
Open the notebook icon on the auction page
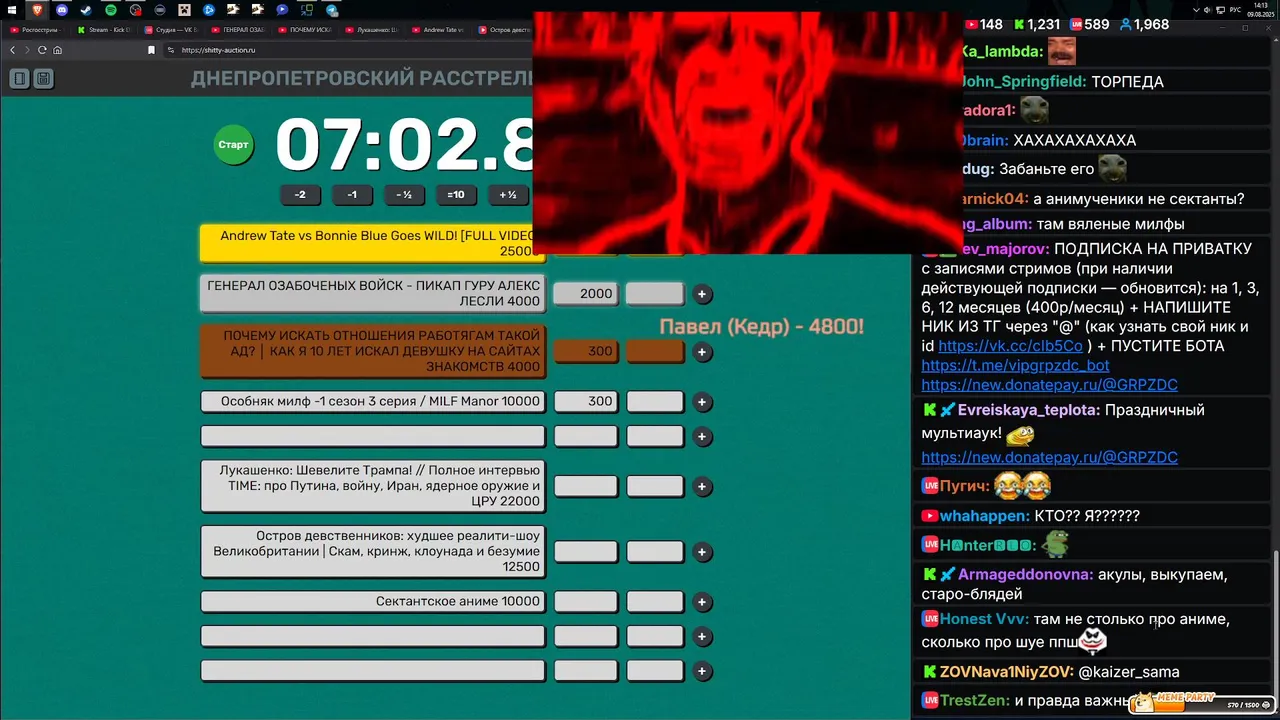coord(19,78)
